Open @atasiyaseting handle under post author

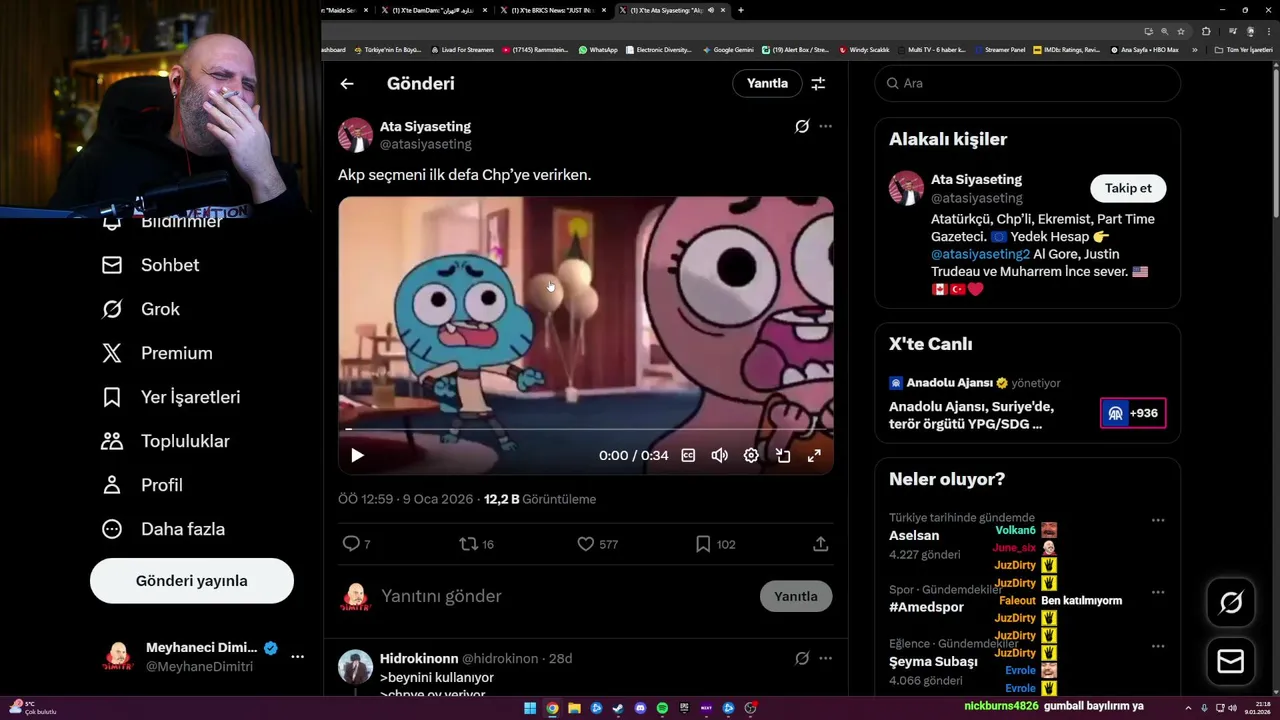tap(426, 144)
